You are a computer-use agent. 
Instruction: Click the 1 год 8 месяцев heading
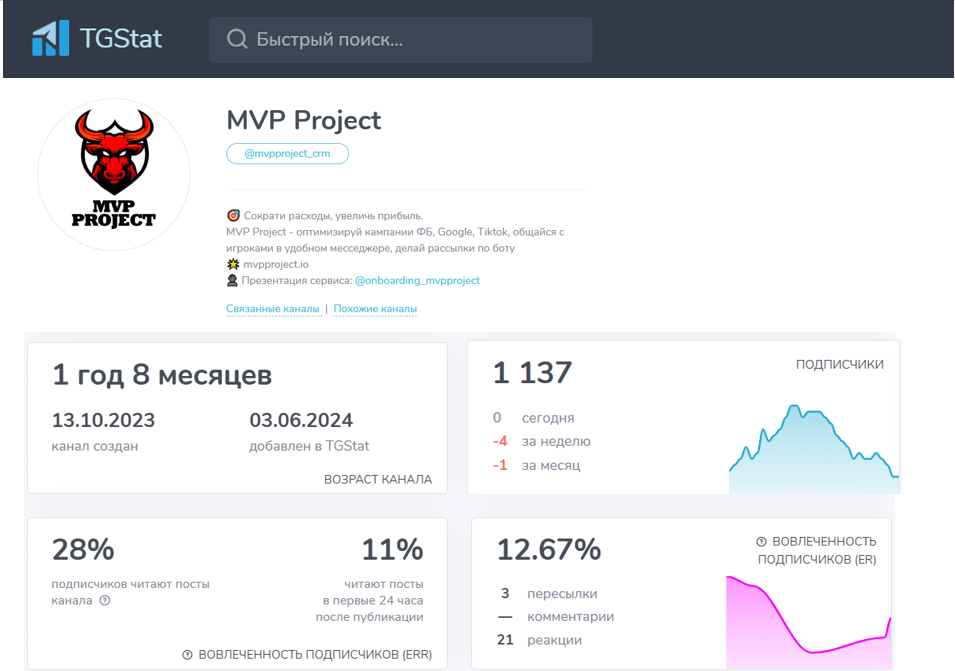coord(162,374)
